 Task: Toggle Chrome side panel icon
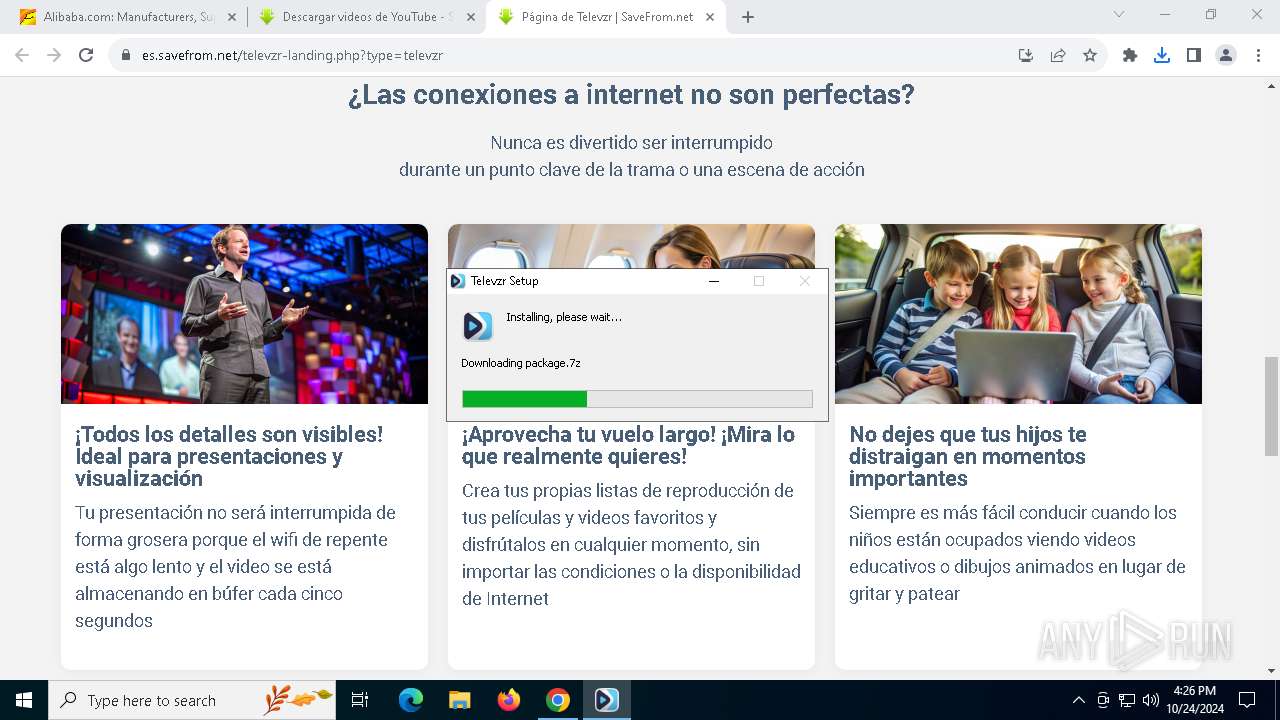[1194, 55]
